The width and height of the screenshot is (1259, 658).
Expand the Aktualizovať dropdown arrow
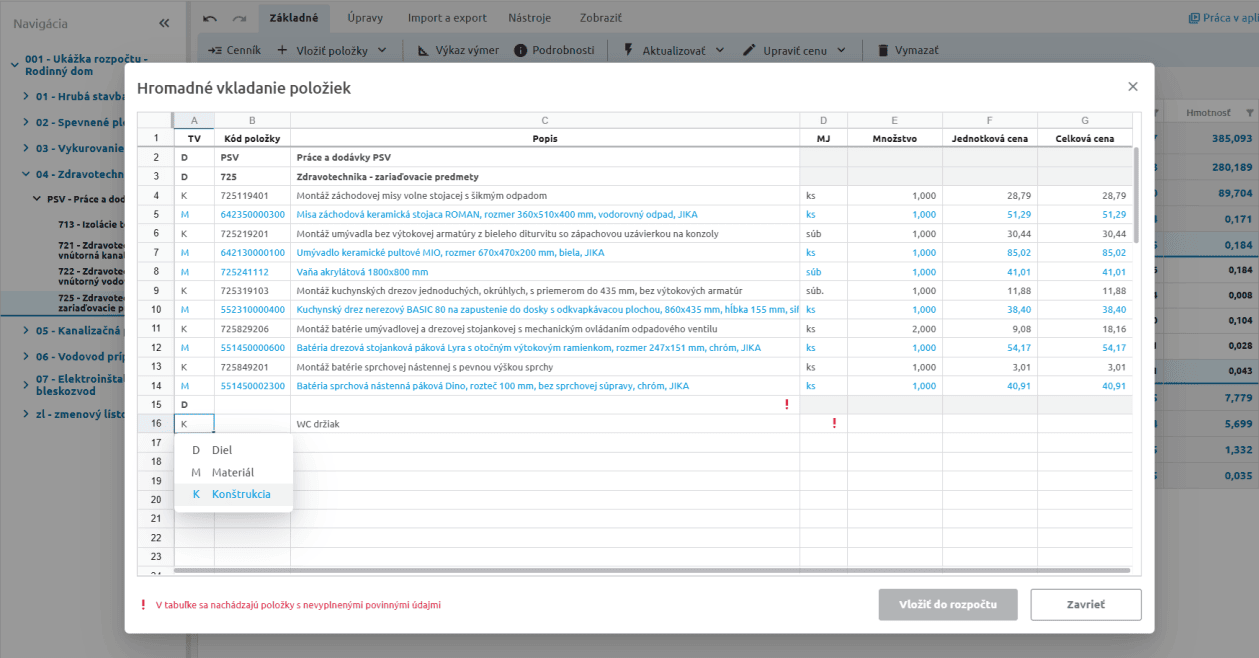720,50
